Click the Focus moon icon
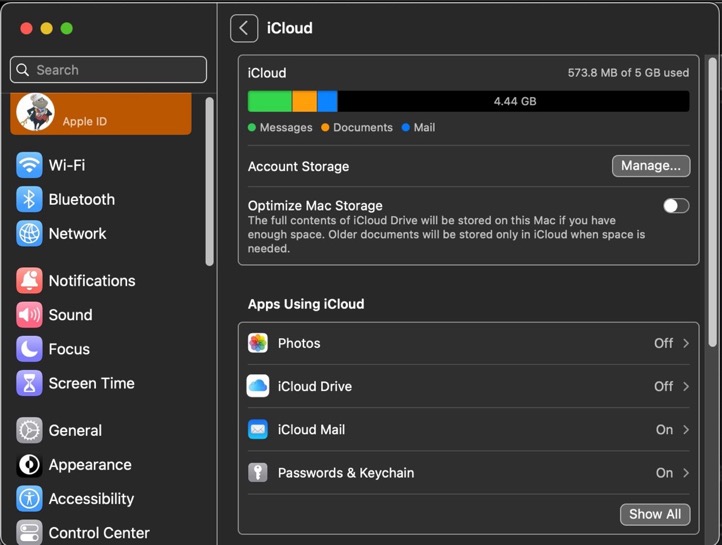This screenshot has width=722, height=545. [x=29, y=349]
